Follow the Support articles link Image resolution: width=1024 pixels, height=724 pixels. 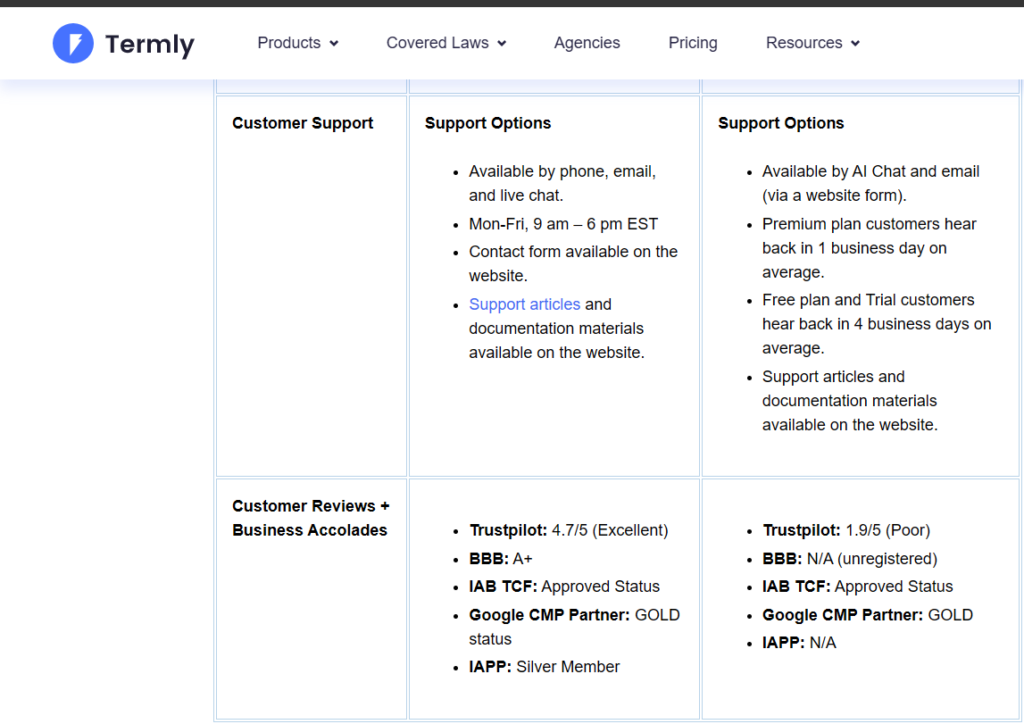(524, 304)
